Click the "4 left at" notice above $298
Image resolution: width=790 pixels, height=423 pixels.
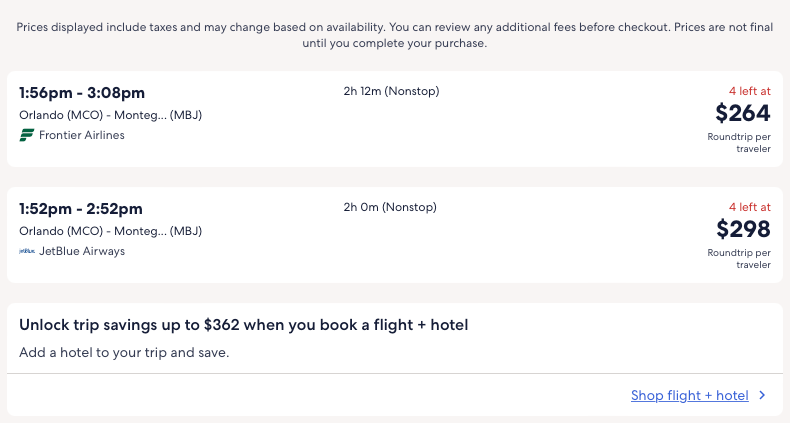749,208
